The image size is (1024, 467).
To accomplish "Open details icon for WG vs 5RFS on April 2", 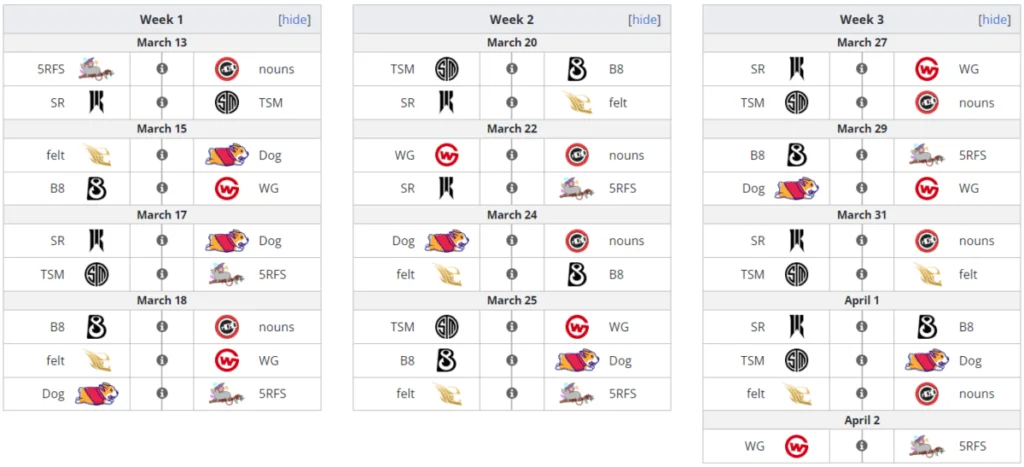I will pyautogui.click(x=862, y=446).
